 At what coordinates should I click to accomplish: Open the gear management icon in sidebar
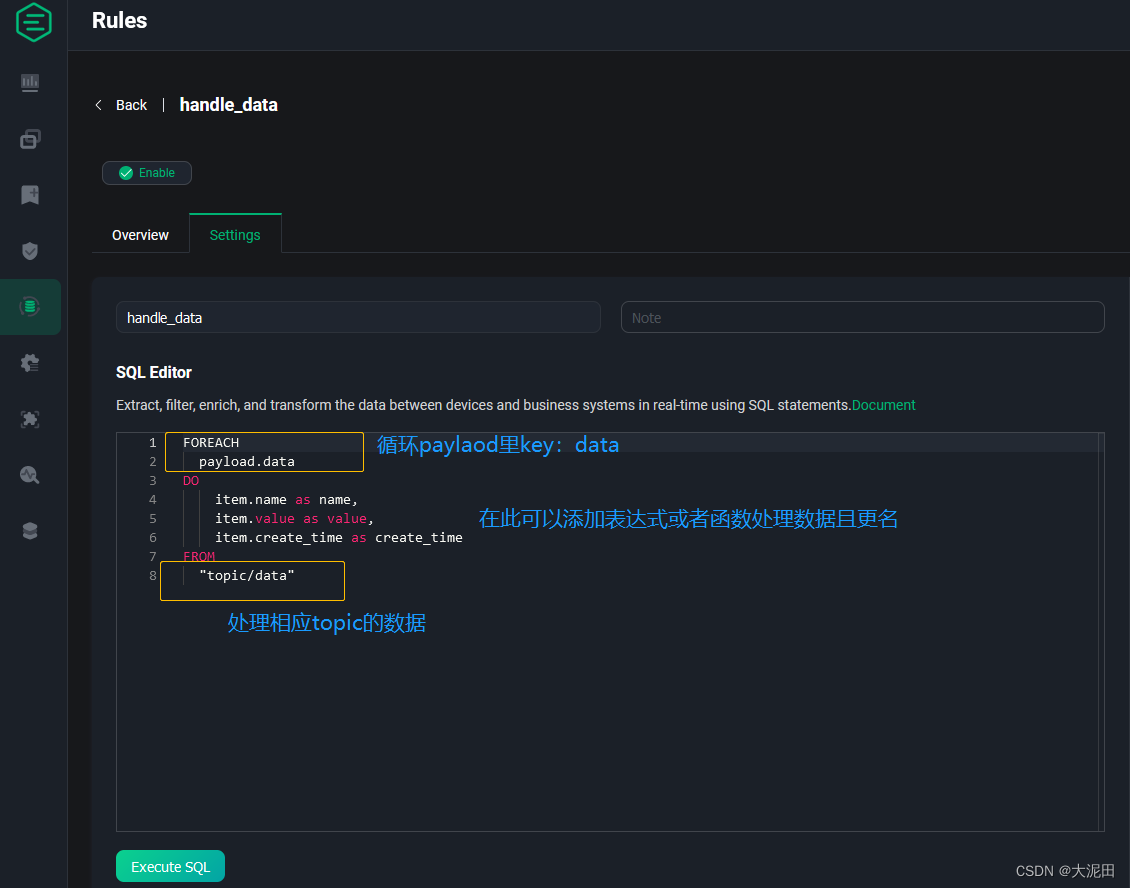point(30,363)
